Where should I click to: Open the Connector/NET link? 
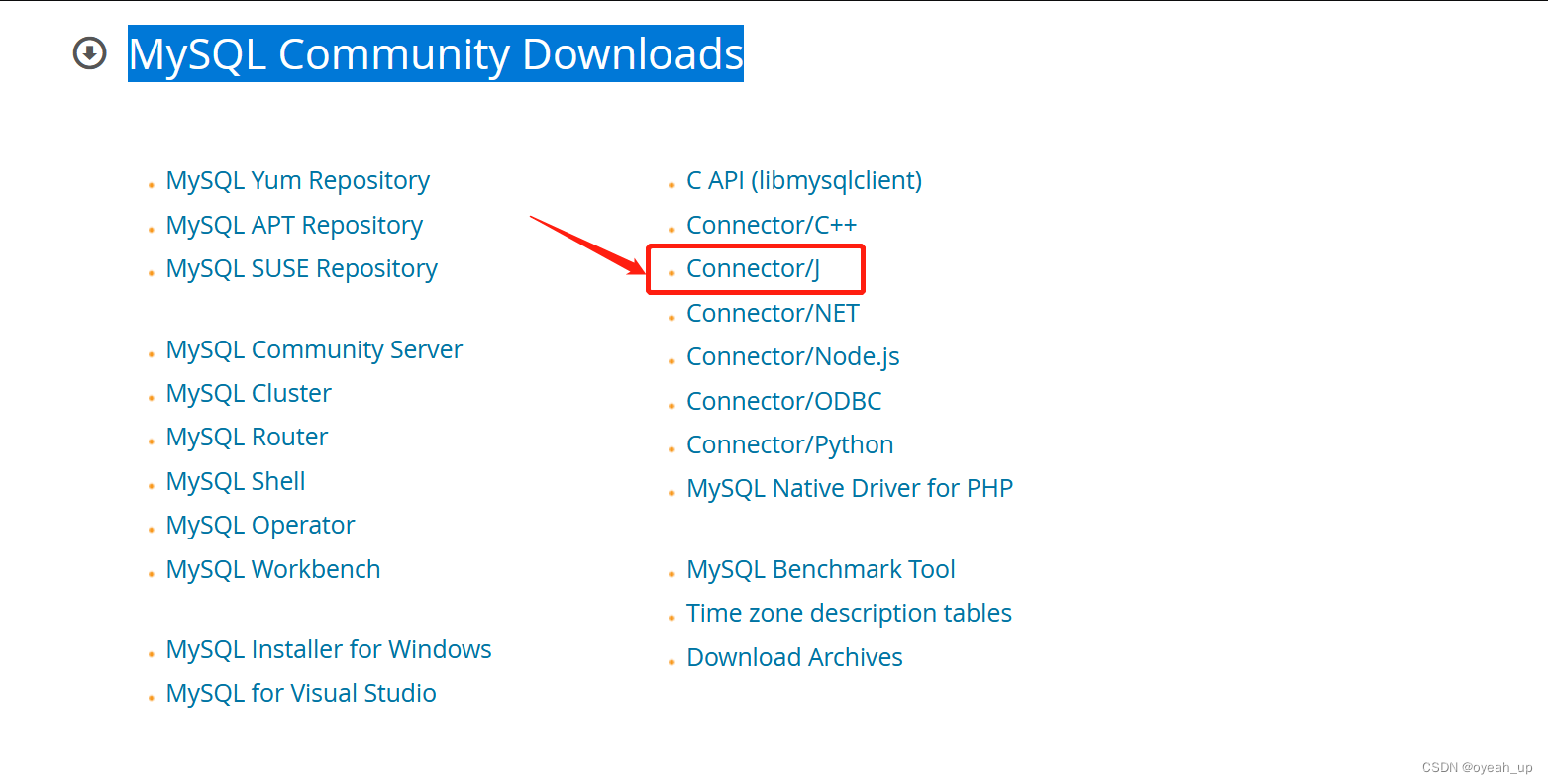click(773, 314)
